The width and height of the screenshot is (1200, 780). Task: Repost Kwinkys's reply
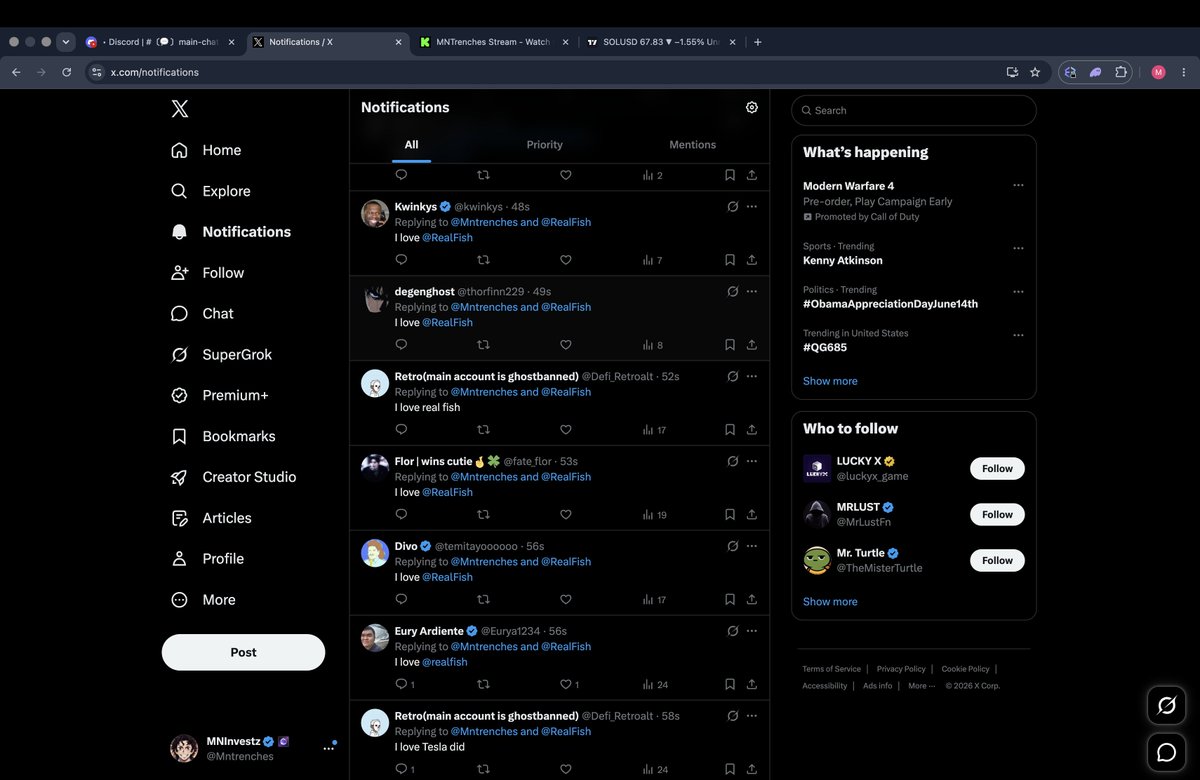483,260
